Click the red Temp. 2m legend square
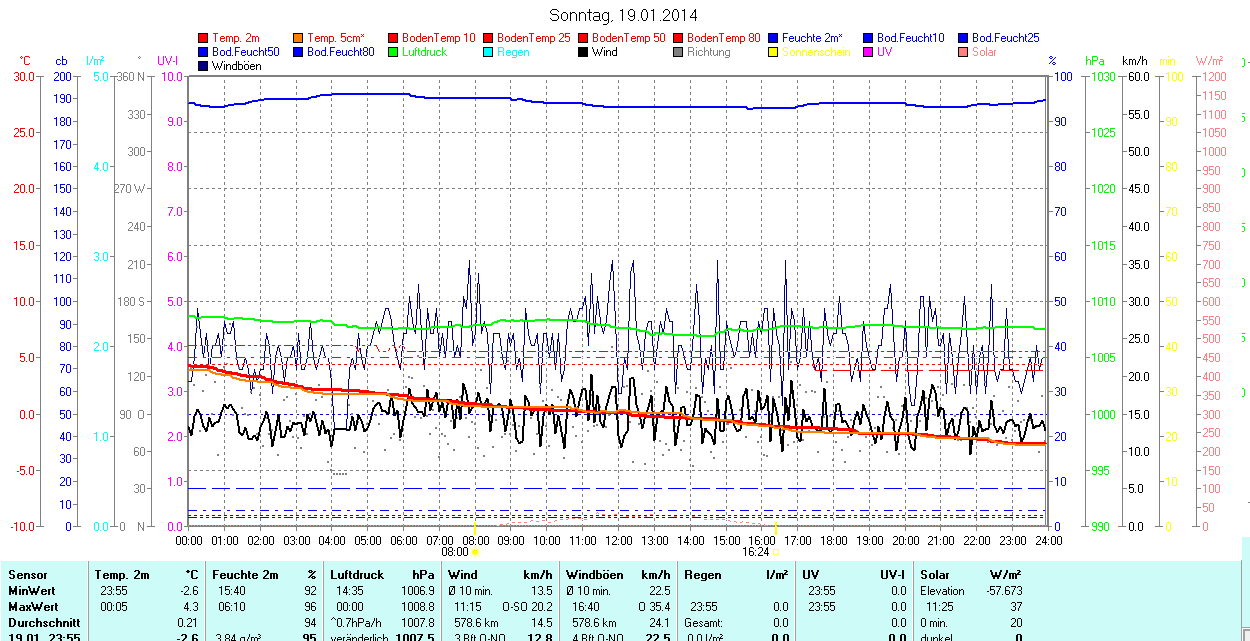This screenshot has width=1250, height=641. (204, 38)
